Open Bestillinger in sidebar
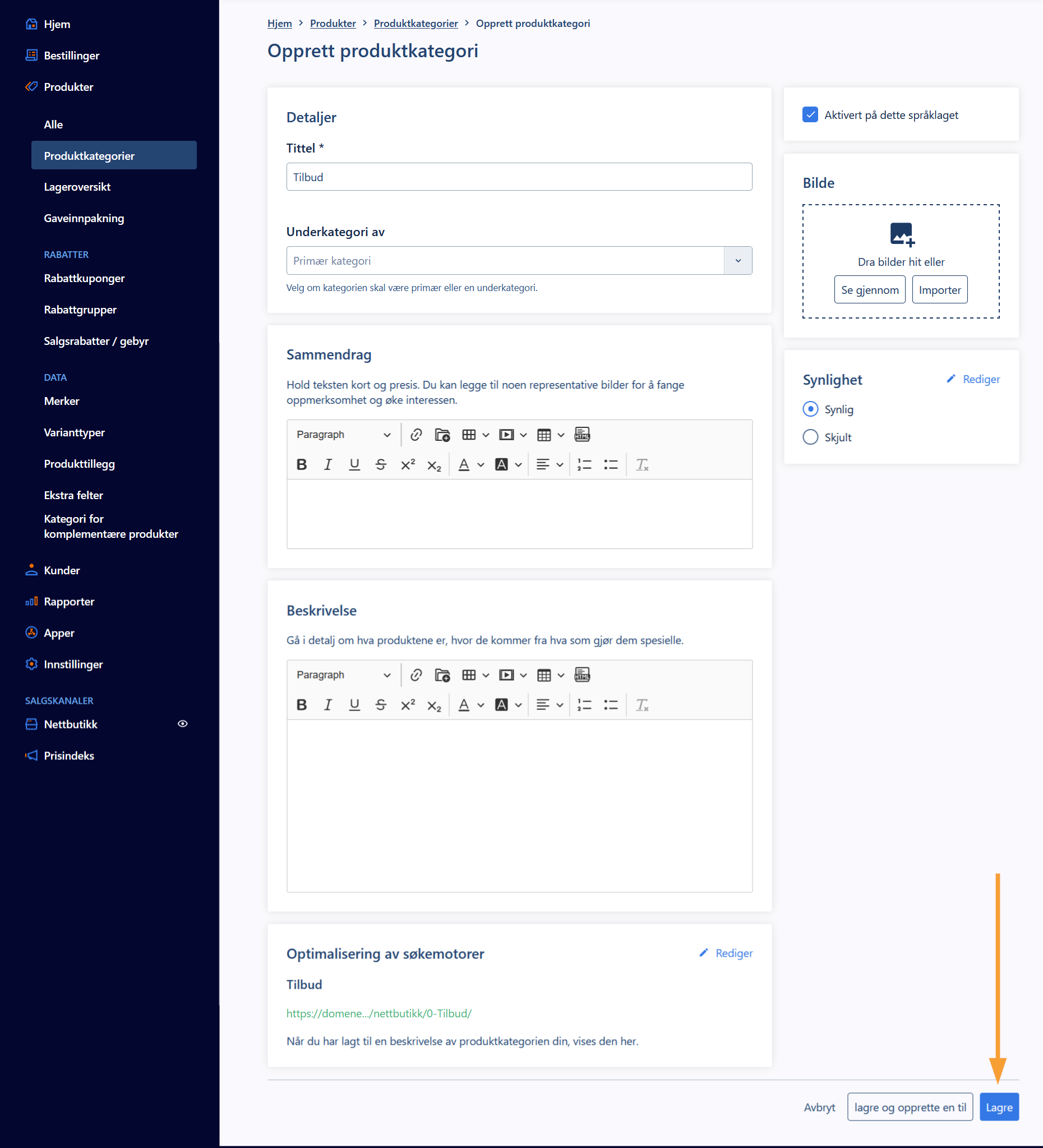 (71, 55)
